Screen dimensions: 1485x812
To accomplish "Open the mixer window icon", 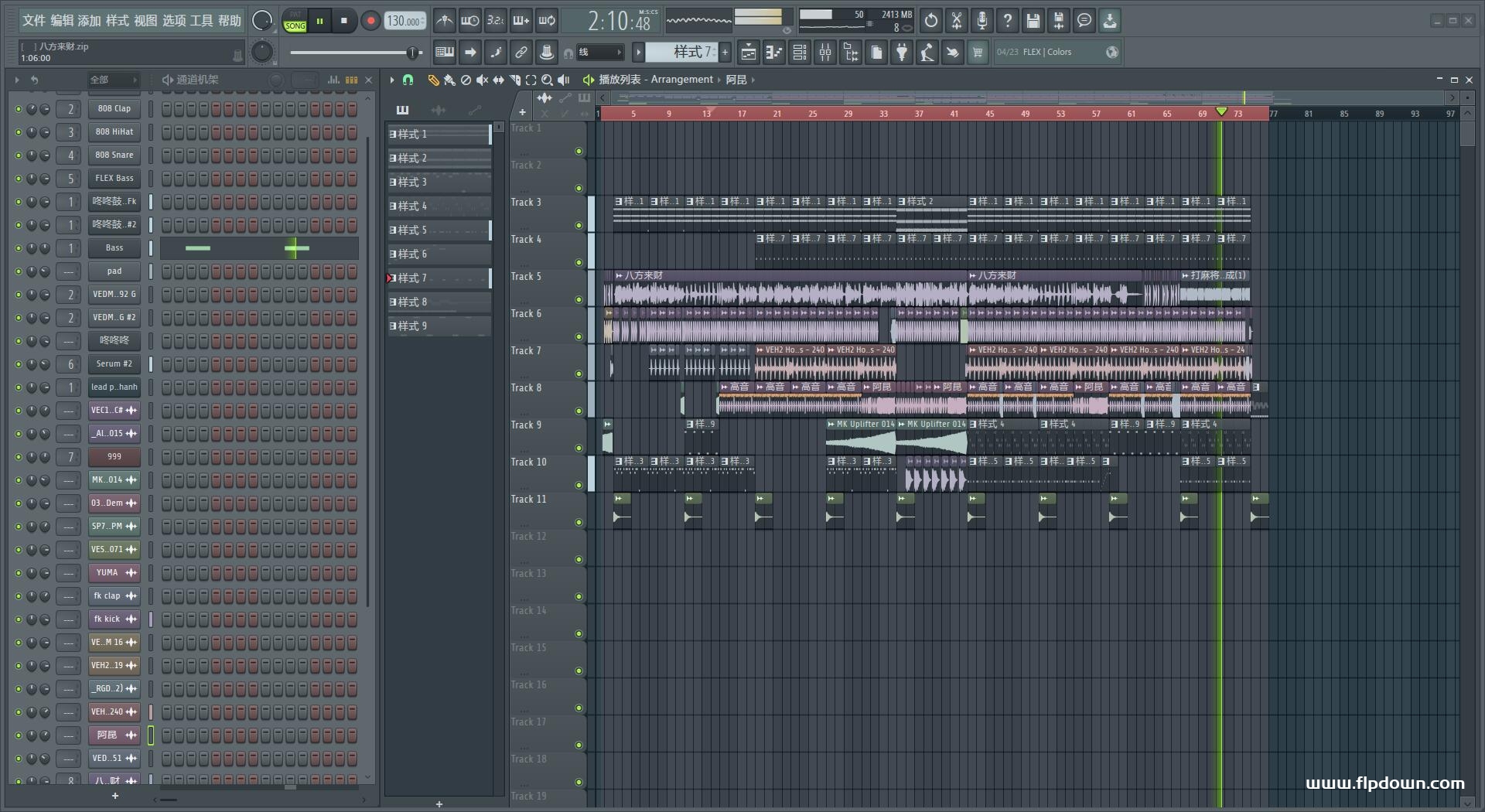I will point(824,53).
